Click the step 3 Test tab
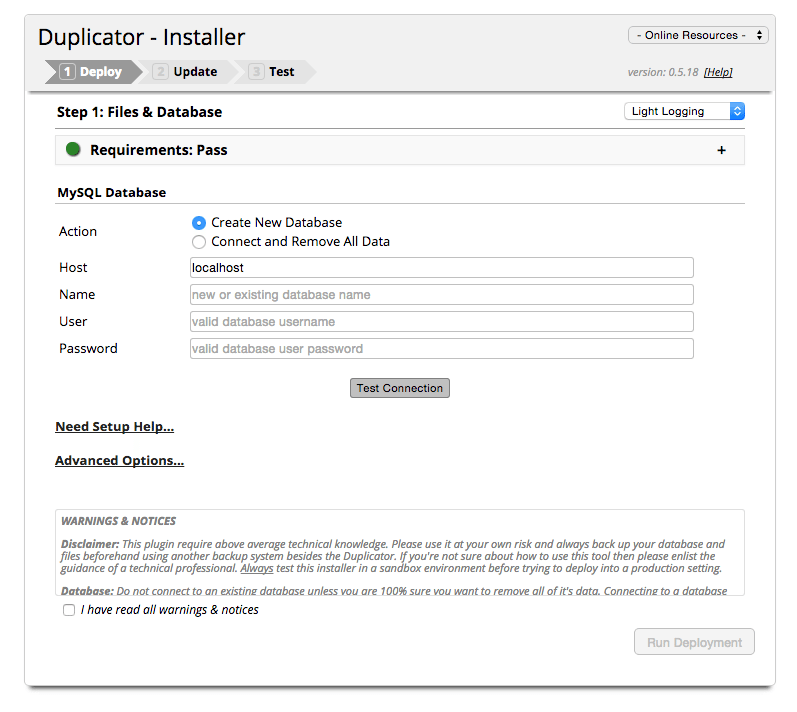 tap(272, 72)
